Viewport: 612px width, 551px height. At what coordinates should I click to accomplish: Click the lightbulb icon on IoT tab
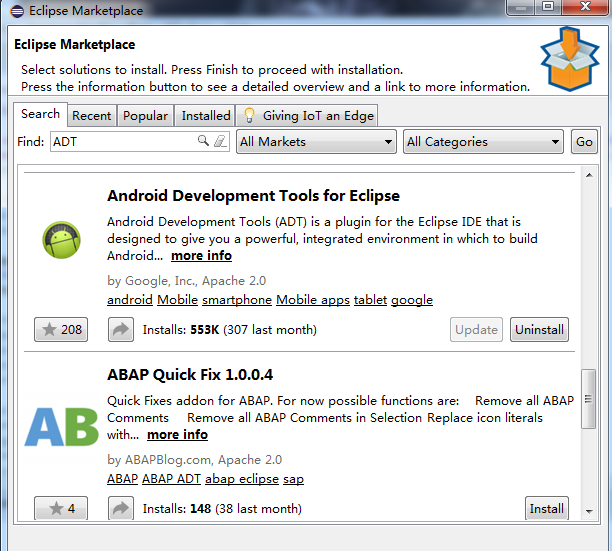coord(249,116)
